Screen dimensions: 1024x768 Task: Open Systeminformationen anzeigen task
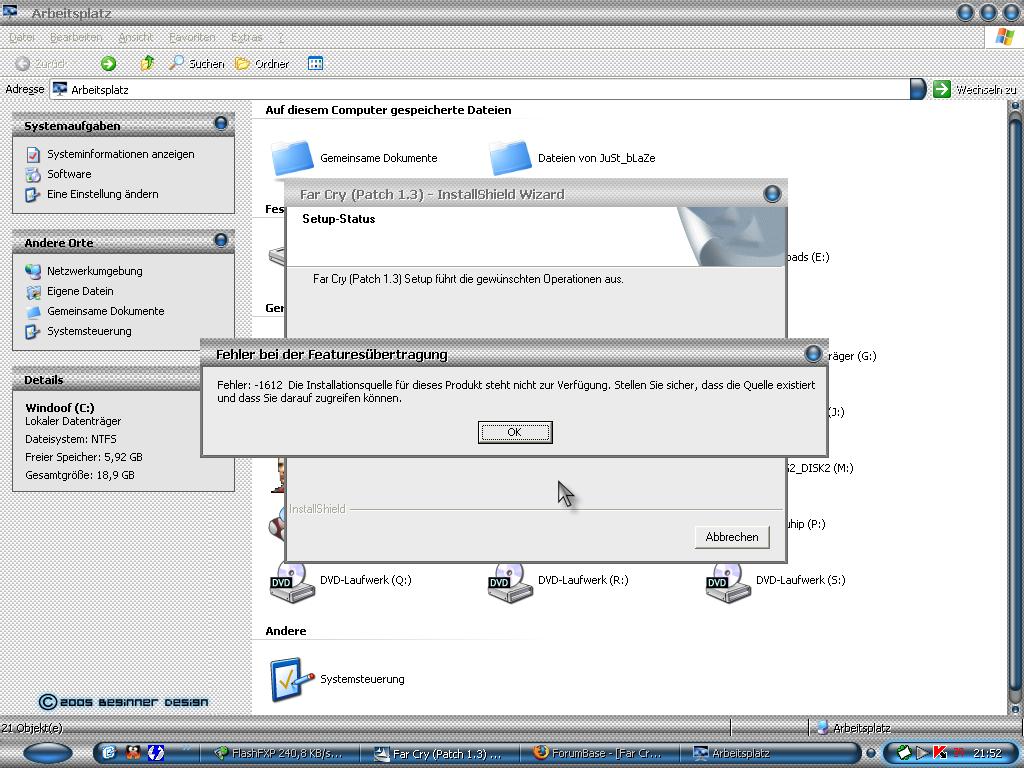[110, 154]
